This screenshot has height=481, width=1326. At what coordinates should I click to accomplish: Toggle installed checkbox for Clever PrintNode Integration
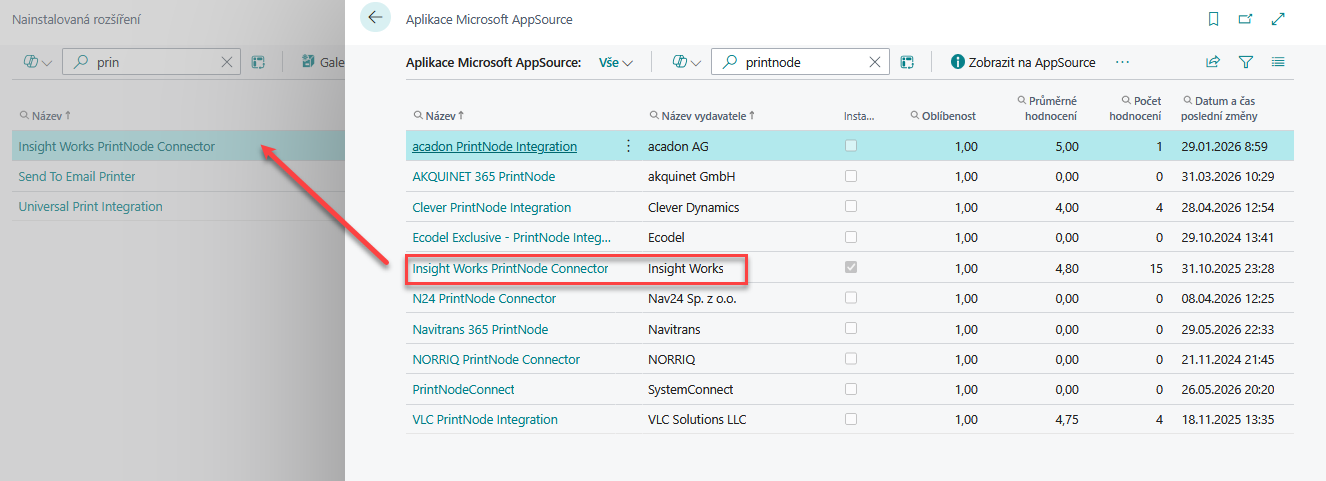coord(851,207)
